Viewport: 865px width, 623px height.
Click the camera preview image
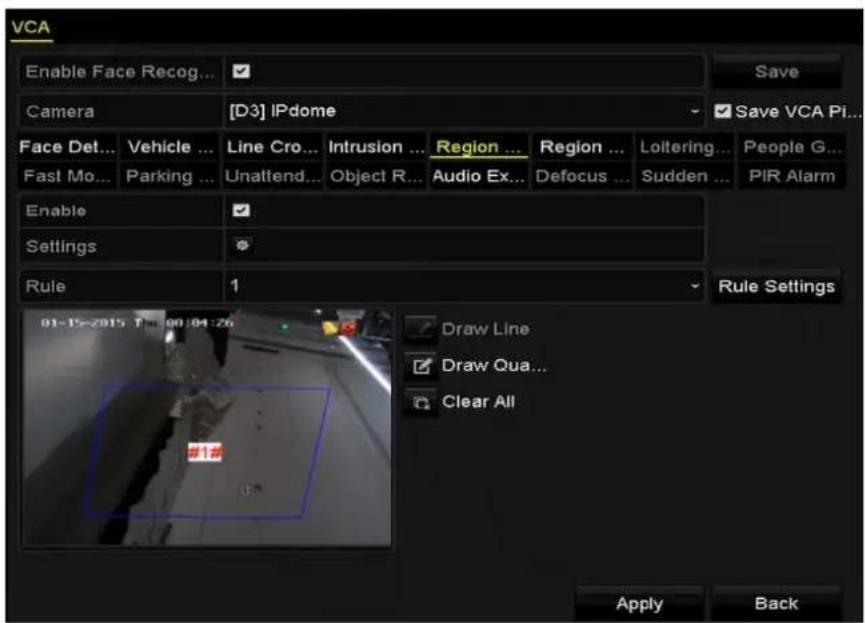tap(207, 428)
